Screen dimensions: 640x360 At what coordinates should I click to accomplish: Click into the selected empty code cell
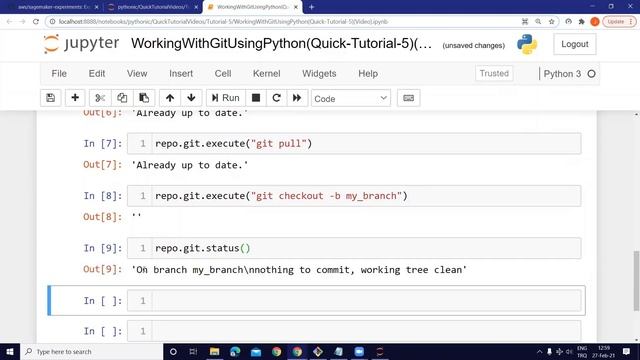click(x=354, y=301)
